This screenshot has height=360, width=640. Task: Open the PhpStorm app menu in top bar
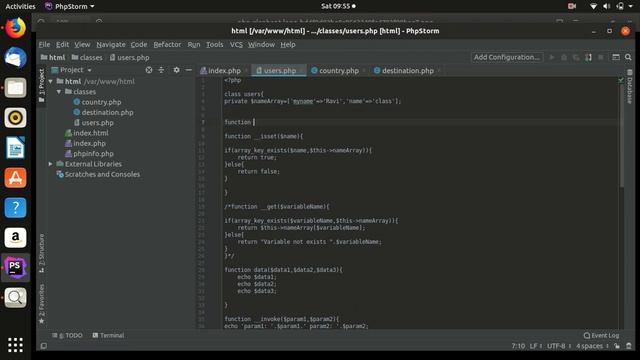[x=70, y=6]
